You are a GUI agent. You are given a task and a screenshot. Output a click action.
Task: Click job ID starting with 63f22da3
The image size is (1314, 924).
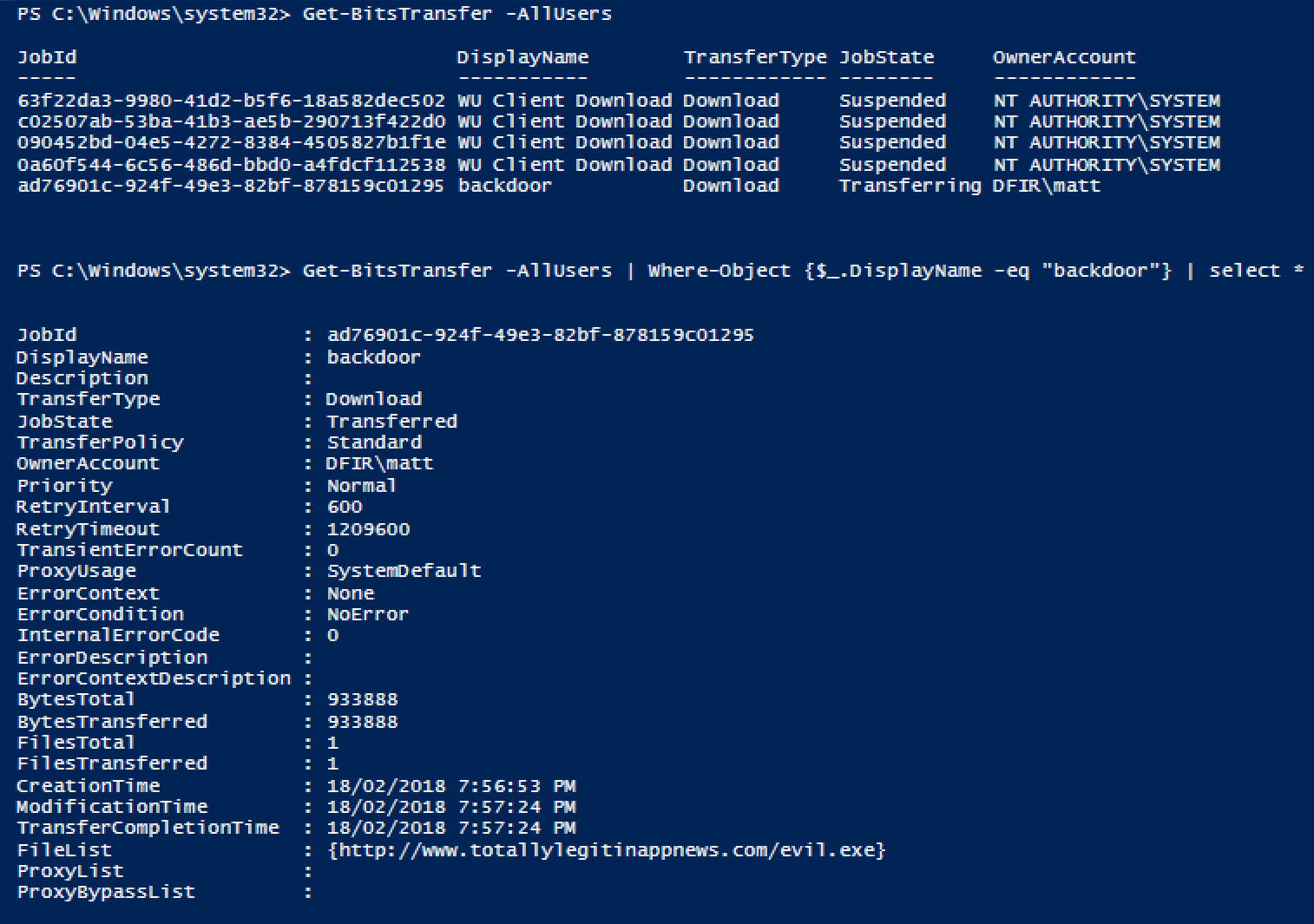[231, 101]
